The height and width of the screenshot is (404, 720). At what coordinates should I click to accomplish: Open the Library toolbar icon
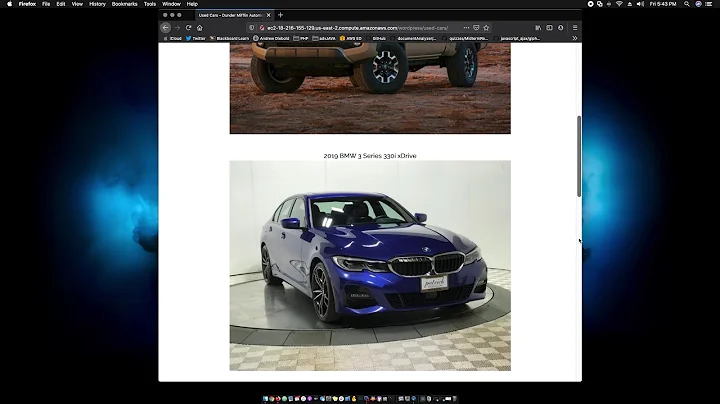538,28
